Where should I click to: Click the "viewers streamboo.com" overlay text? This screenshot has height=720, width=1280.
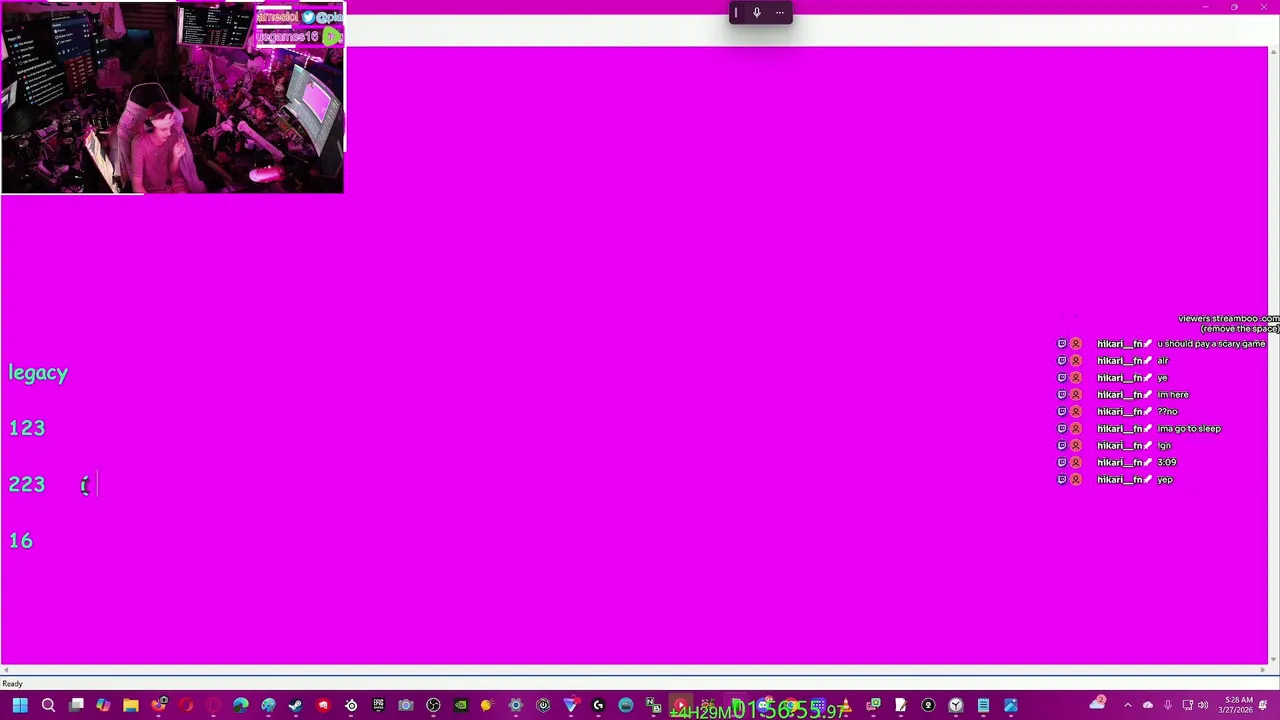[x=1229, y=319]
